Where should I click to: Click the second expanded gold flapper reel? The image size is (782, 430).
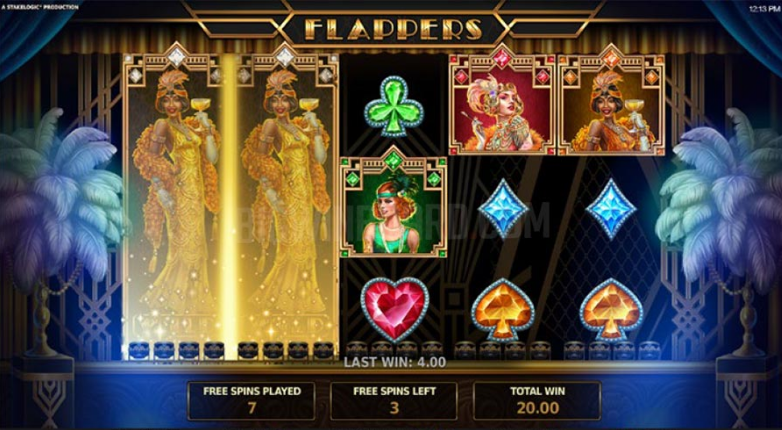point(286,202)
